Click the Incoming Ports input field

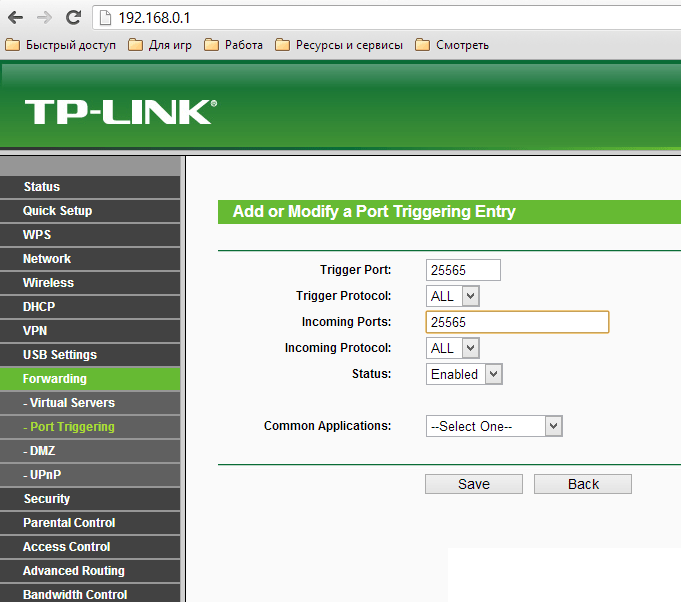click(x=517, y=322)
